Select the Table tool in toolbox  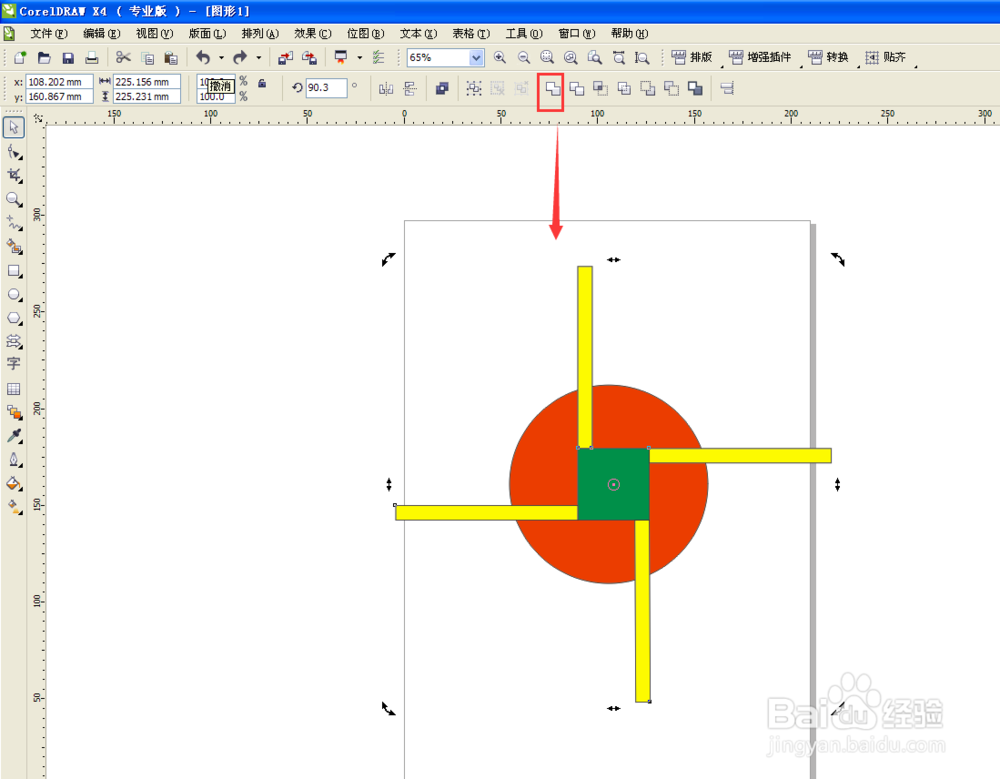[13, 389]
